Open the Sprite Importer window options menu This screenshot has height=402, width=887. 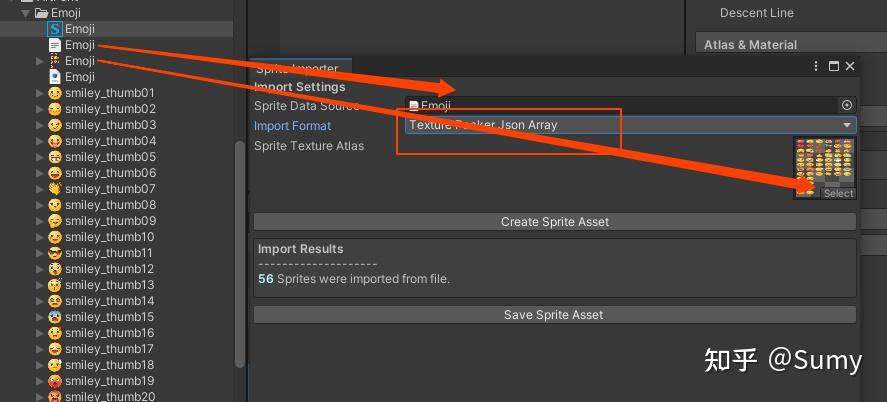point(817,66)
